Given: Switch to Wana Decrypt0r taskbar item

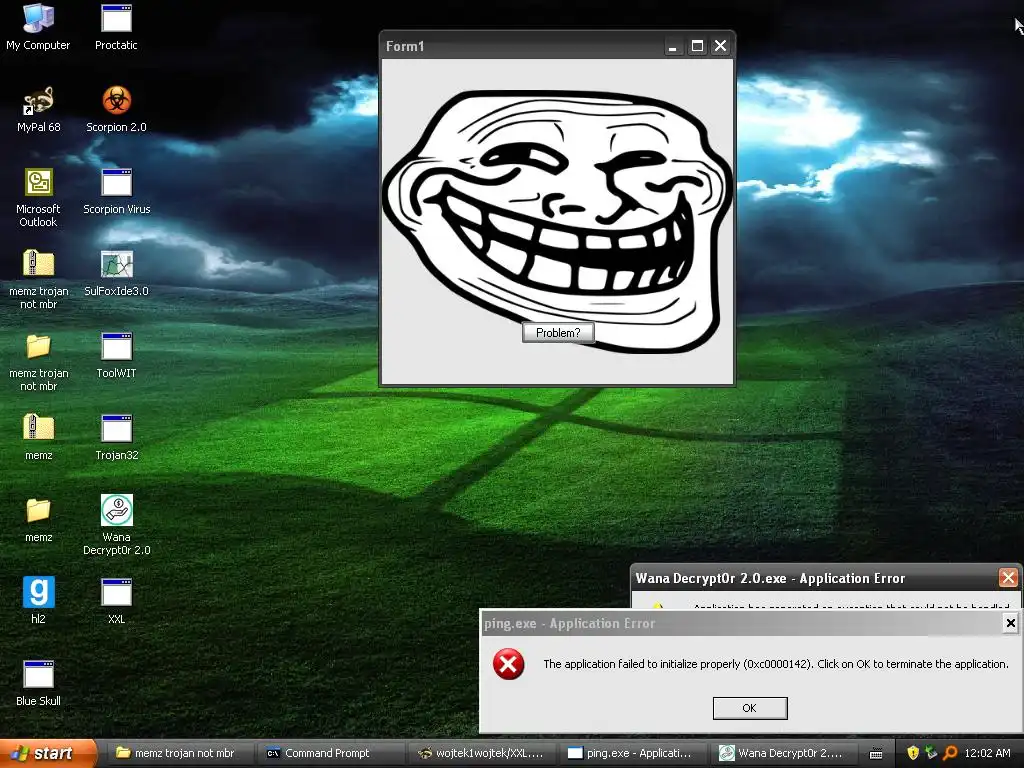Looking at the screenshot, I should coord(786,753).
